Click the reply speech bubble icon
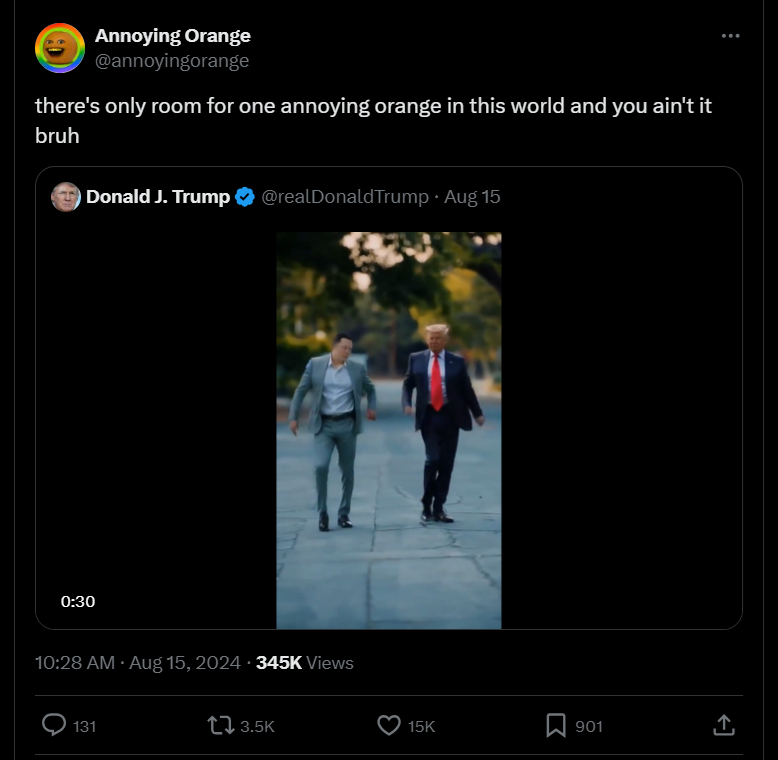This screenshot has width=778, height=760. point(54,725)
